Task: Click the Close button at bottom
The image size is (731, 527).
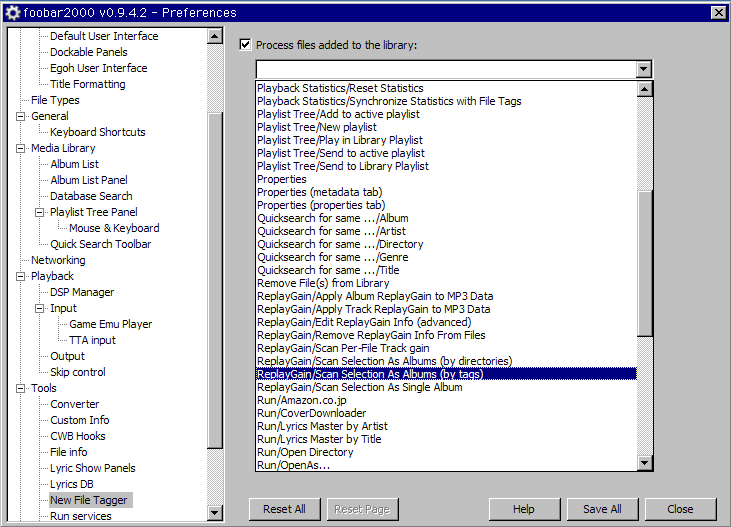Action: tap(680, 509)
